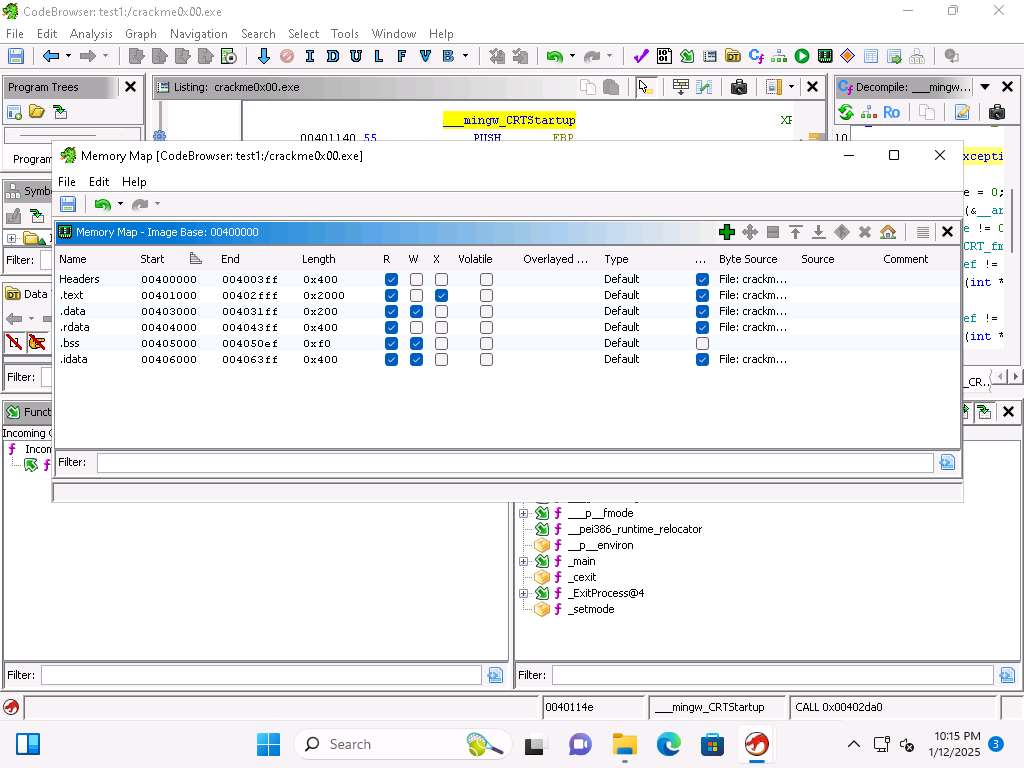The width and height of the screenshot is (1024, 768).
Task: Click the Memory Map filter text field
Action: pyautogui.click(x=514, y=462)
